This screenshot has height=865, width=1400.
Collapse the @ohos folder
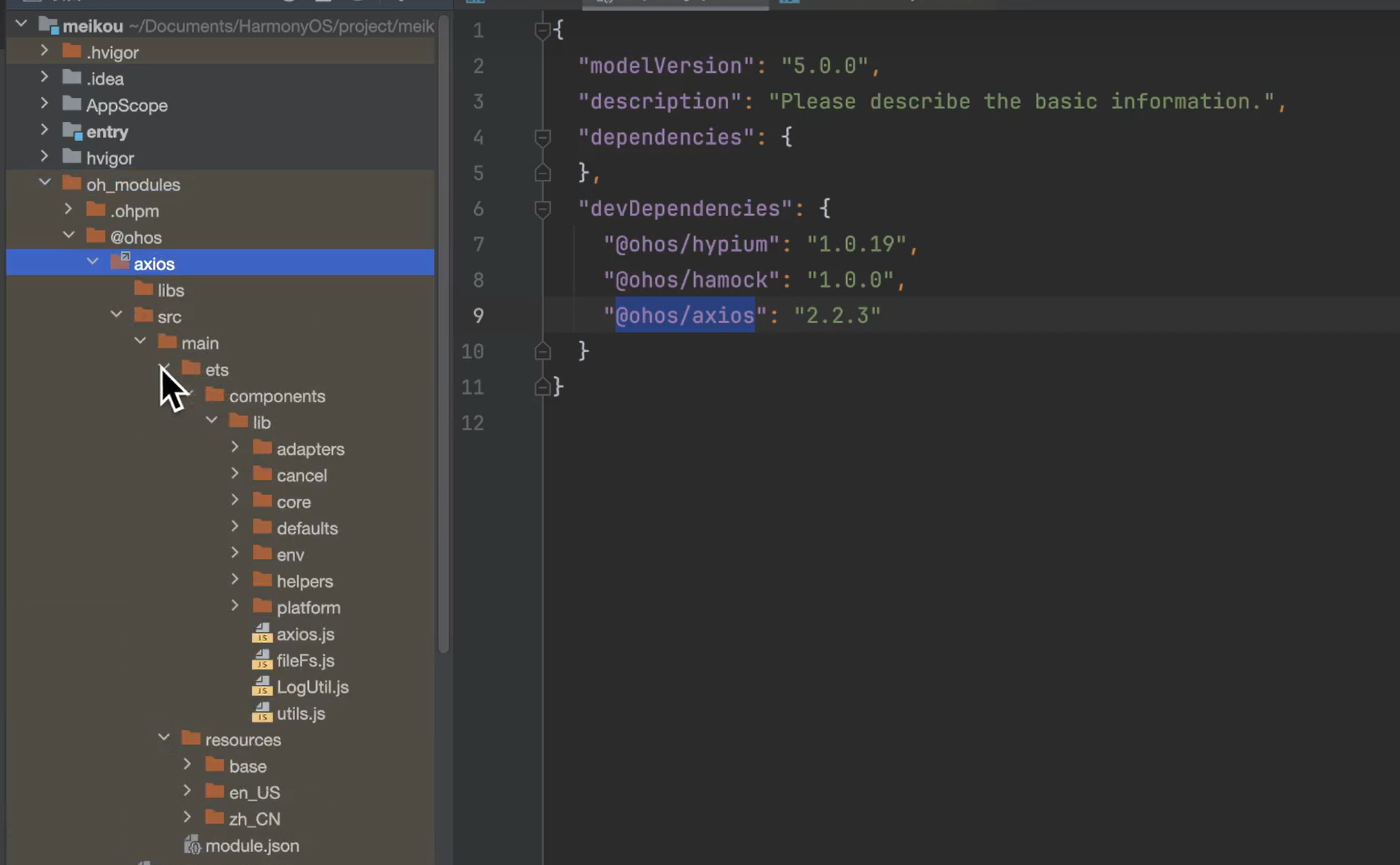69,236
